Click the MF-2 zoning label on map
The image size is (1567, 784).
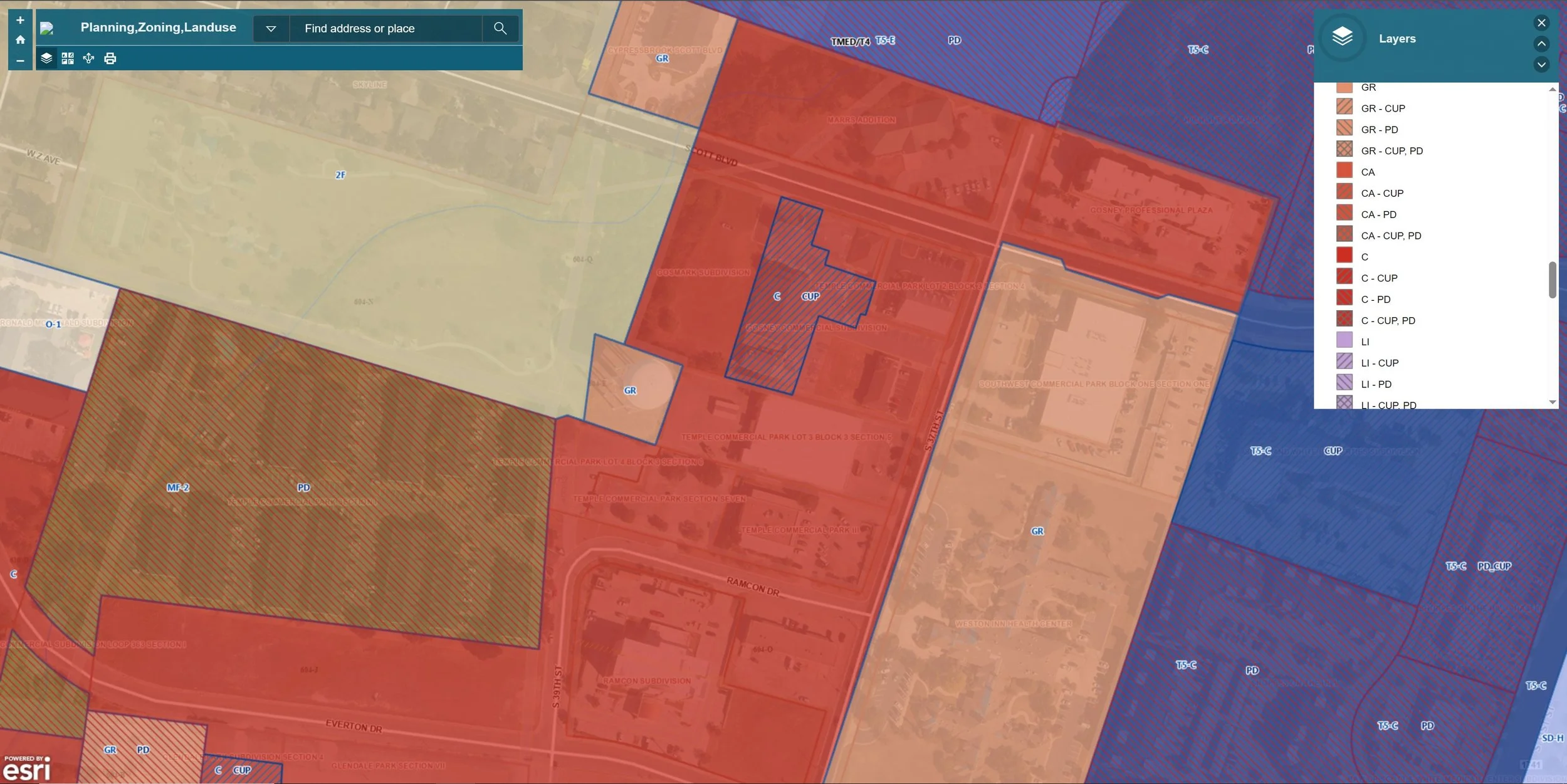point(178,488)
